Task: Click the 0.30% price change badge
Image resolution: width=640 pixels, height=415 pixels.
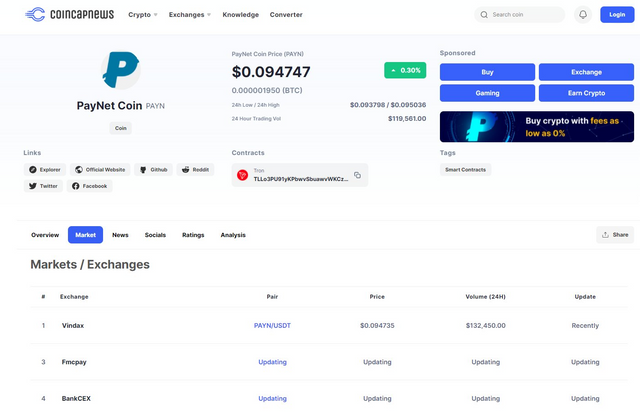Action: (x=405, y=71)
